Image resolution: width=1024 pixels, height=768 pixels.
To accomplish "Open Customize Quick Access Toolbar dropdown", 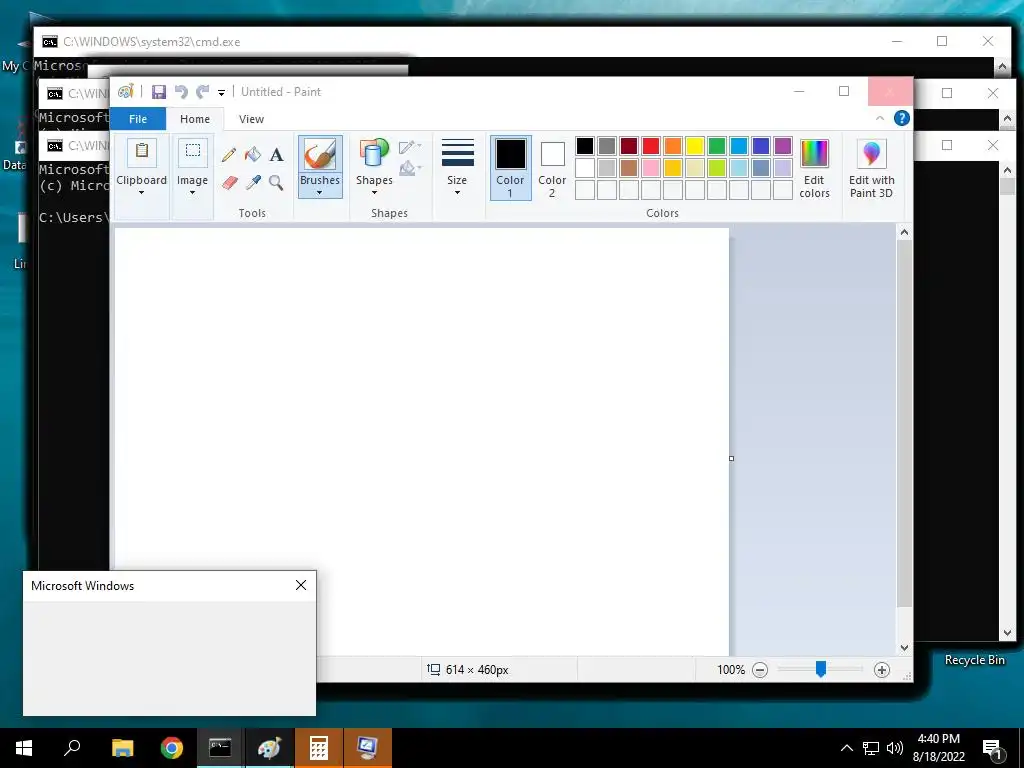I will click(x=221, y=93).
